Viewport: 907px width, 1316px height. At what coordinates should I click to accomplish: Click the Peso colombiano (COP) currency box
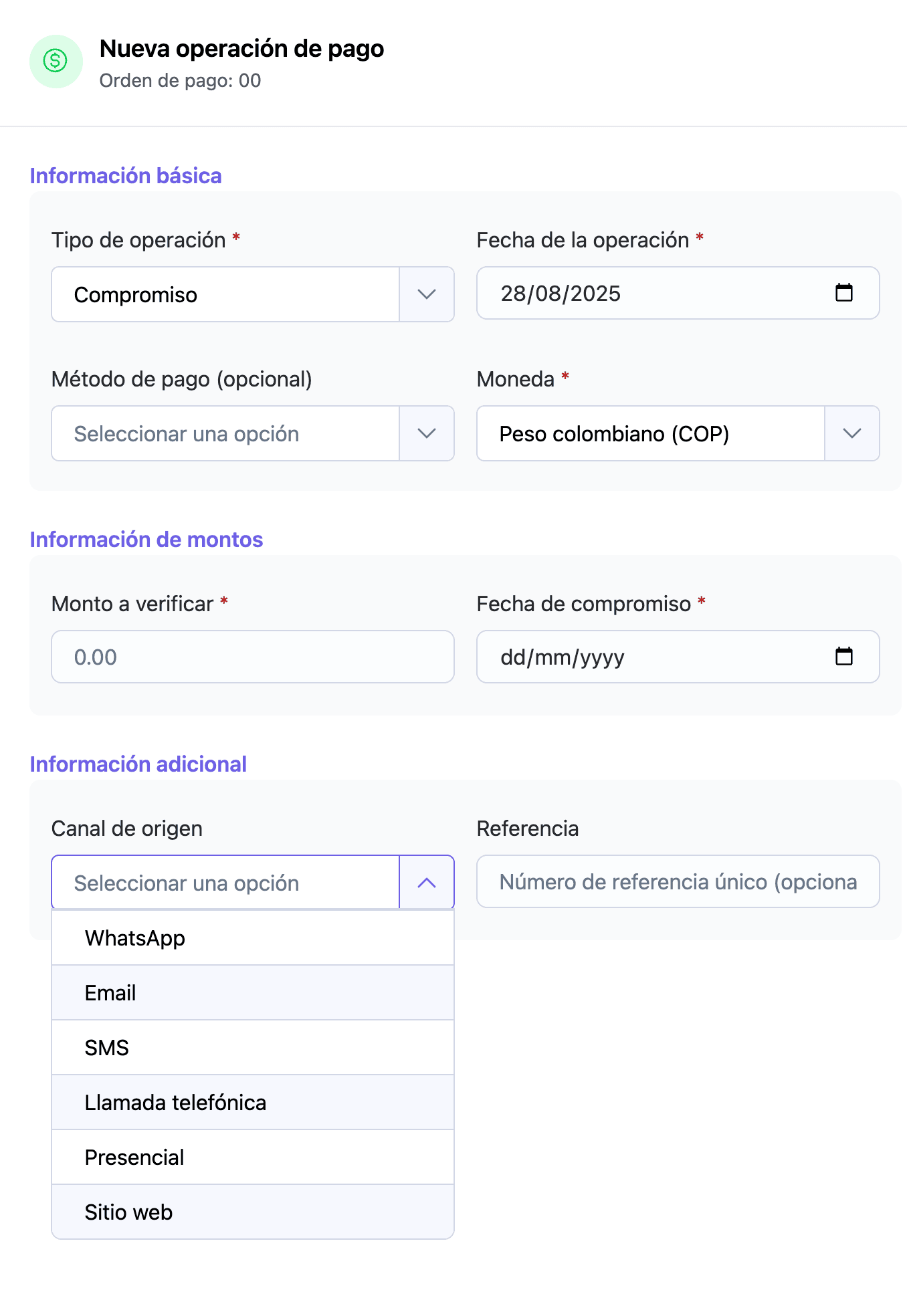650,434
